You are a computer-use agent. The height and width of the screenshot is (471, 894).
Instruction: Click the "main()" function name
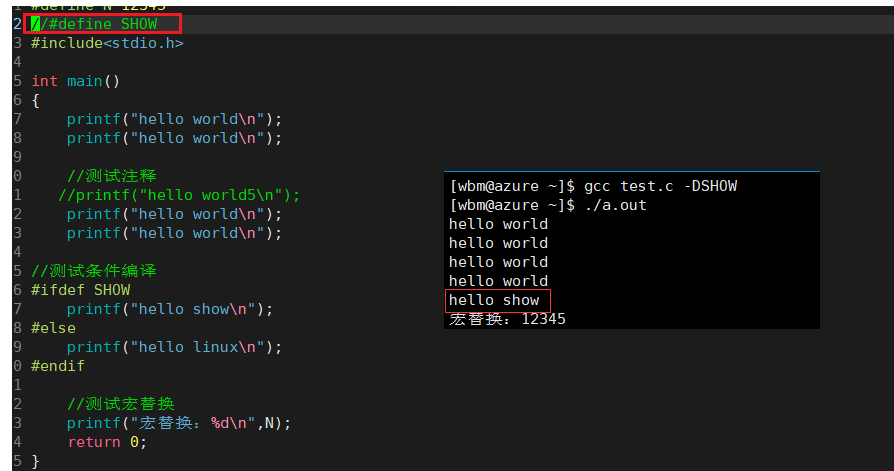pos(94,81)
